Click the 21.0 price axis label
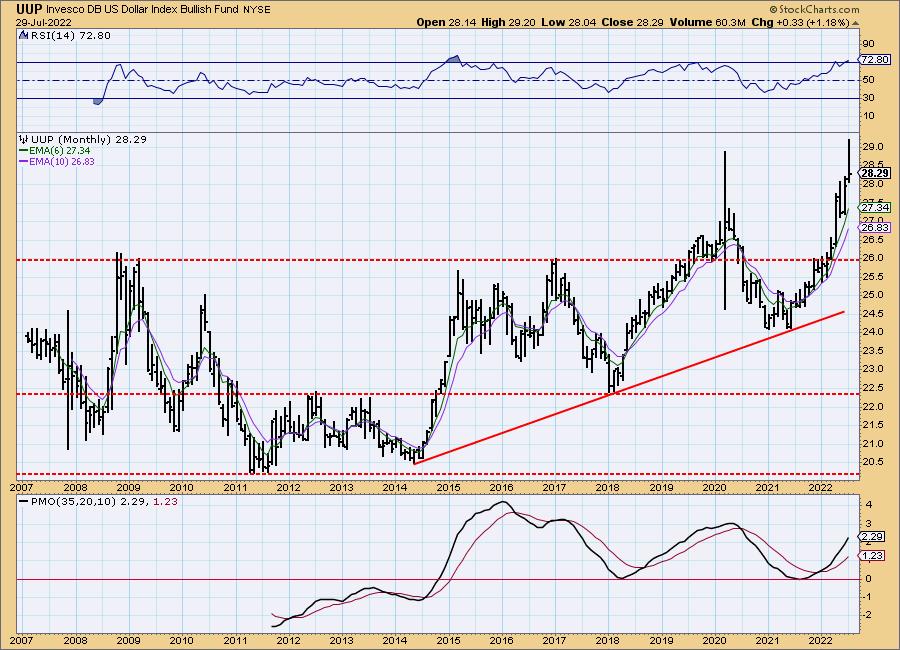The height and width of the screenshot is (650, 900). [872, 443]
